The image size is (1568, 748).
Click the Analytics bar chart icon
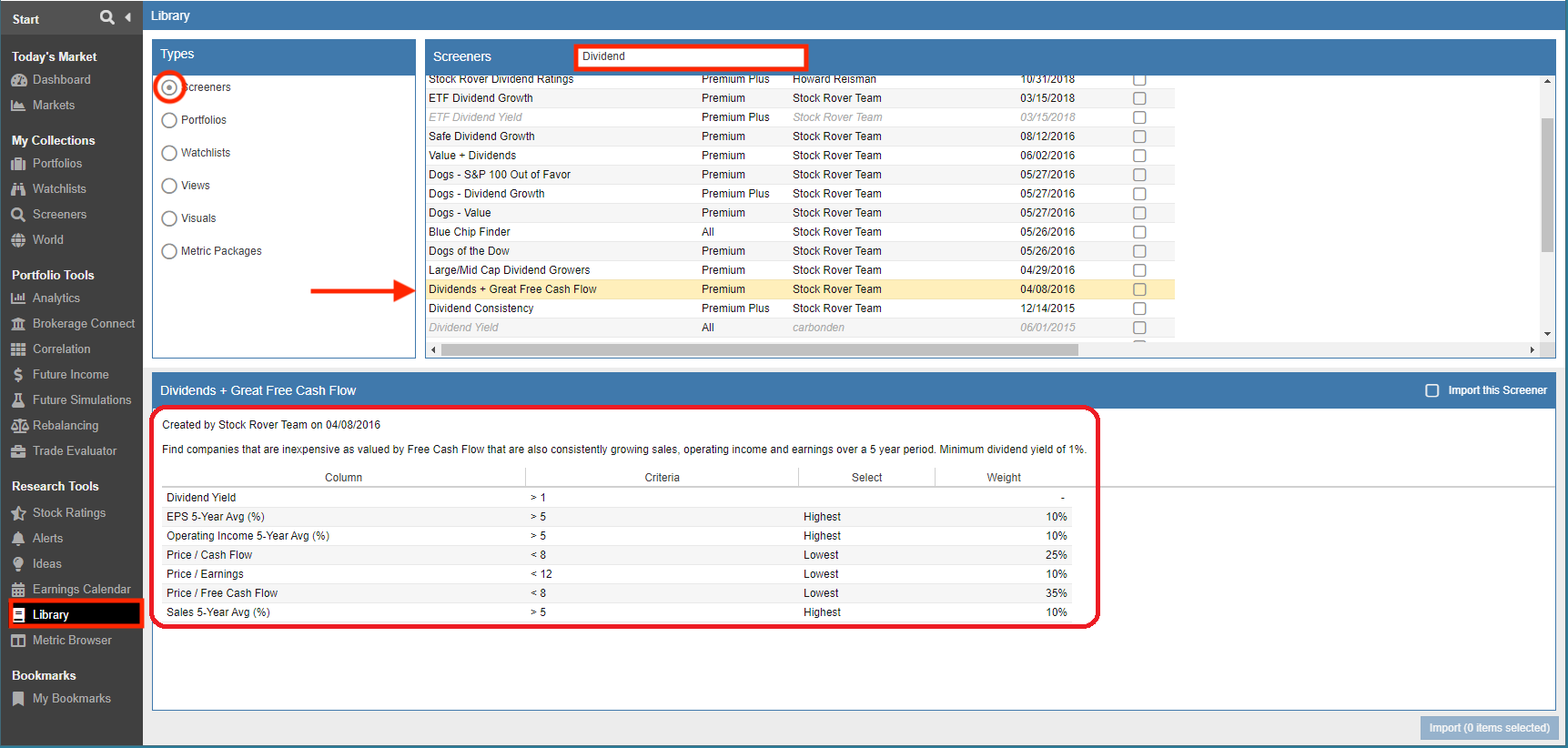(x=18, y=298)
